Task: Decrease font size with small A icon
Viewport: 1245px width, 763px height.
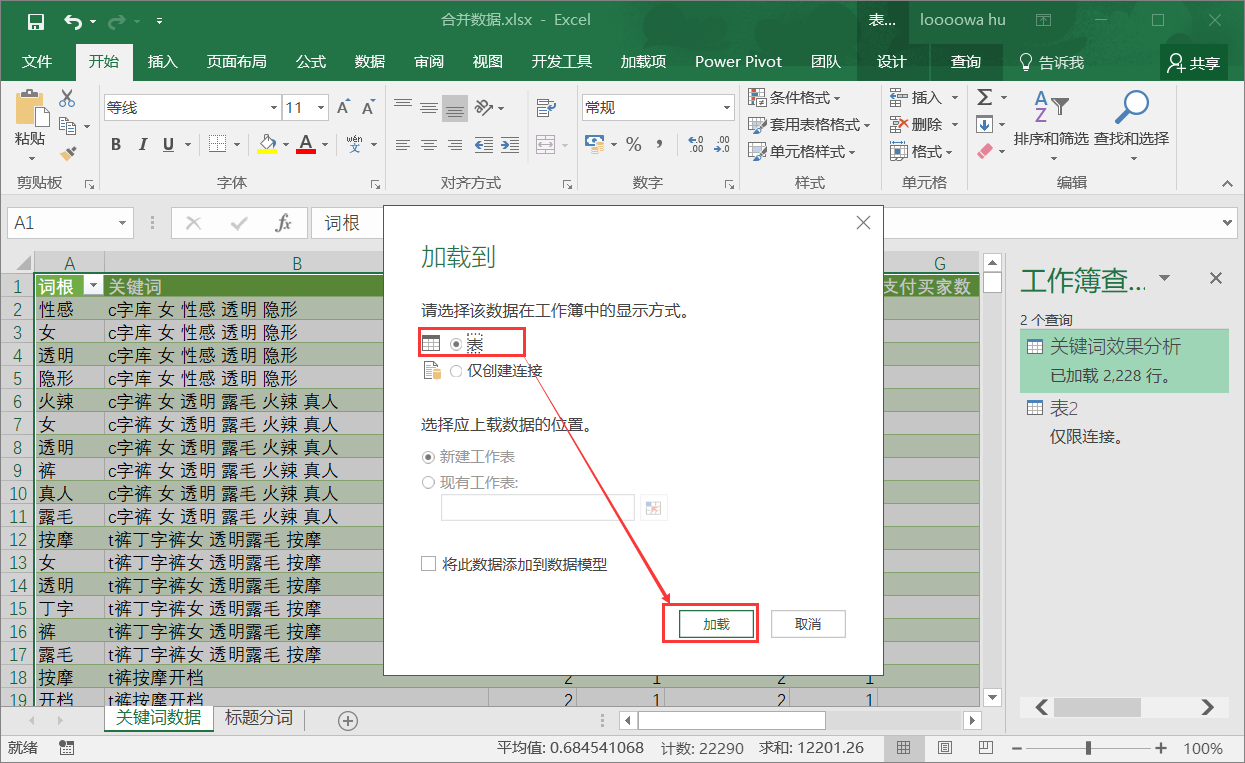Action: [x=369, y=107]
